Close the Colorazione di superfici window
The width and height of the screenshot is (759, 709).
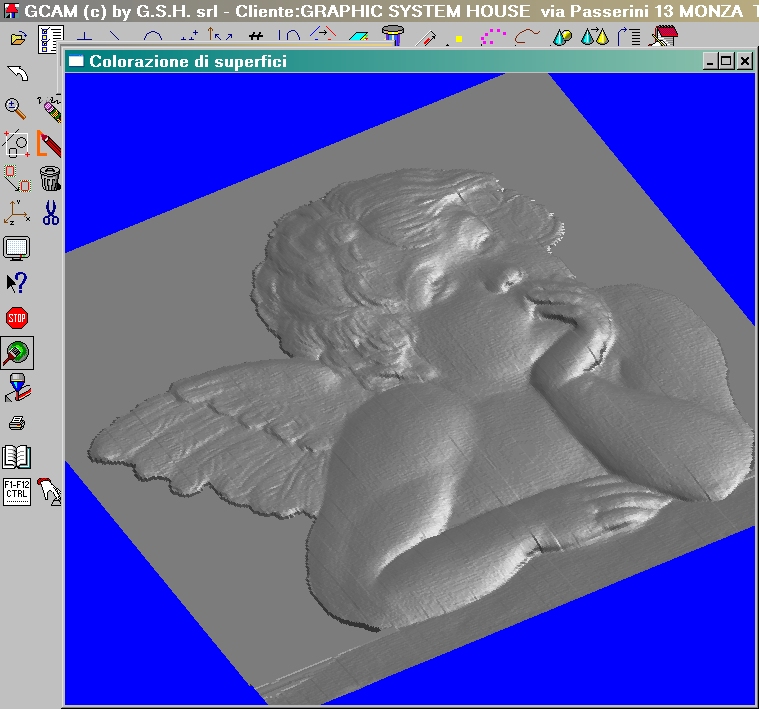click(x=745, y=61)
